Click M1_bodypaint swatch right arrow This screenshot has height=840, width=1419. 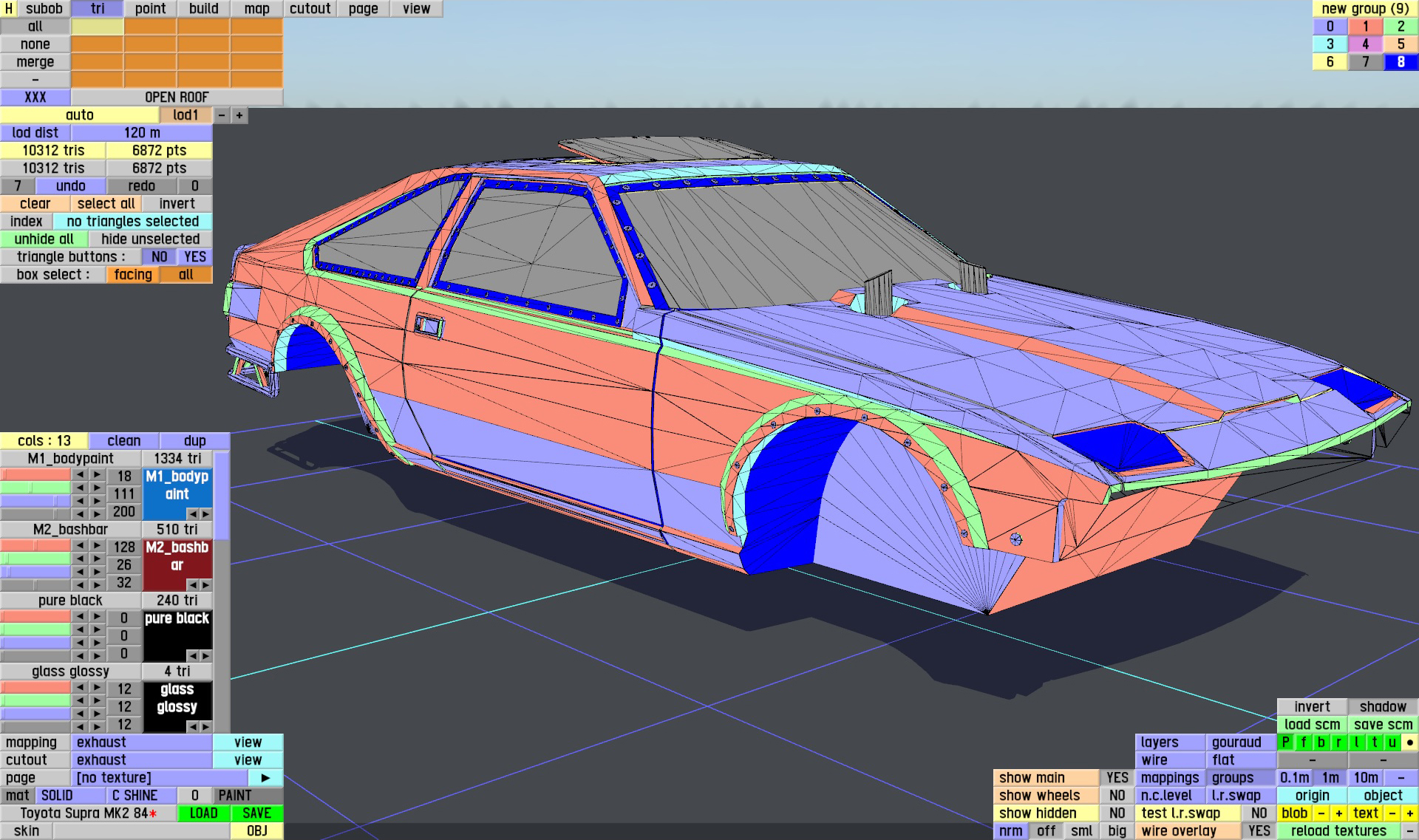[205, 513]
